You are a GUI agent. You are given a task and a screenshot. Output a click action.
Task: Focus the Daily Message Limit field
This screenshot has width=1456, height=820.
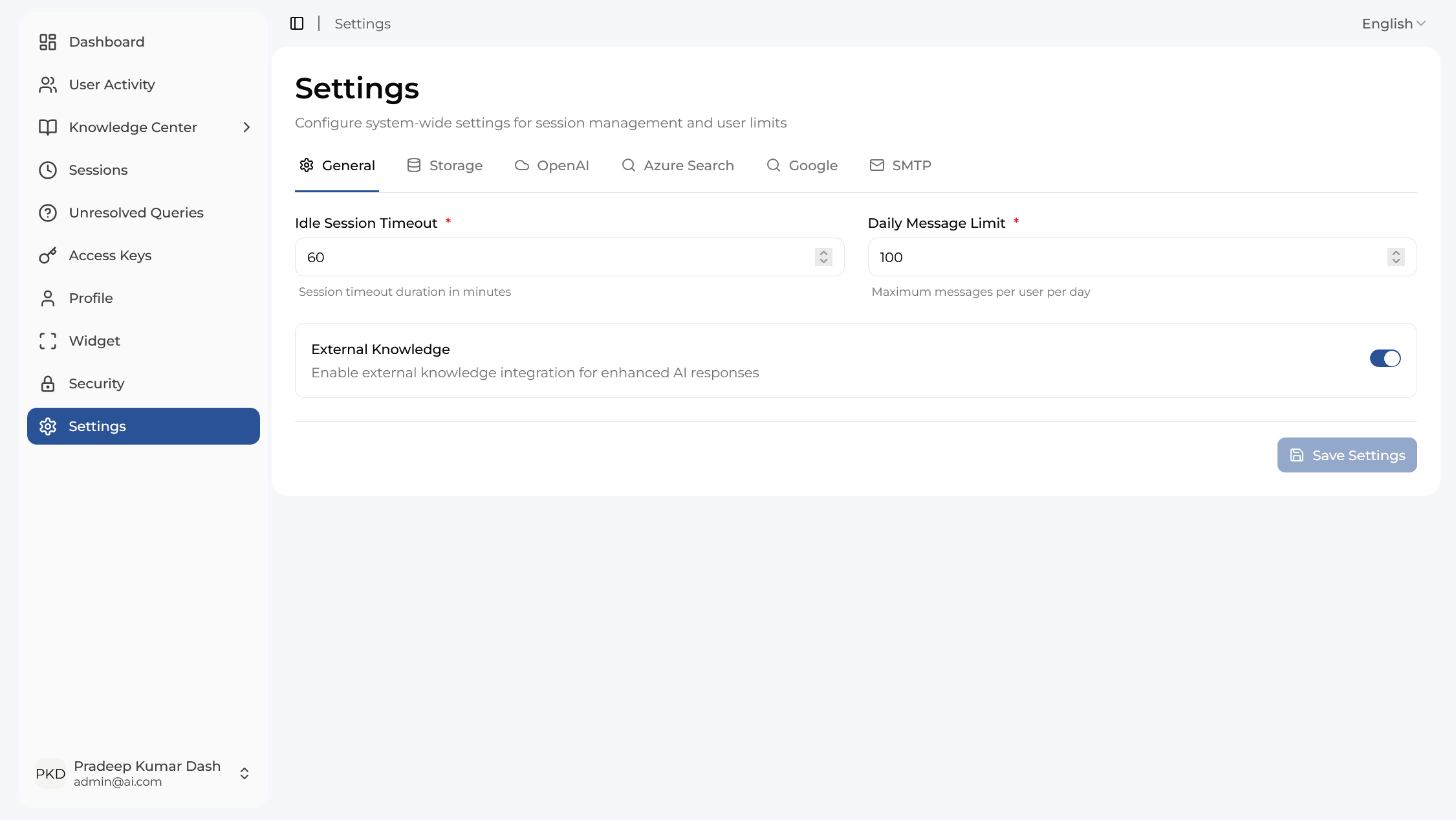(x=1142, y=257)
